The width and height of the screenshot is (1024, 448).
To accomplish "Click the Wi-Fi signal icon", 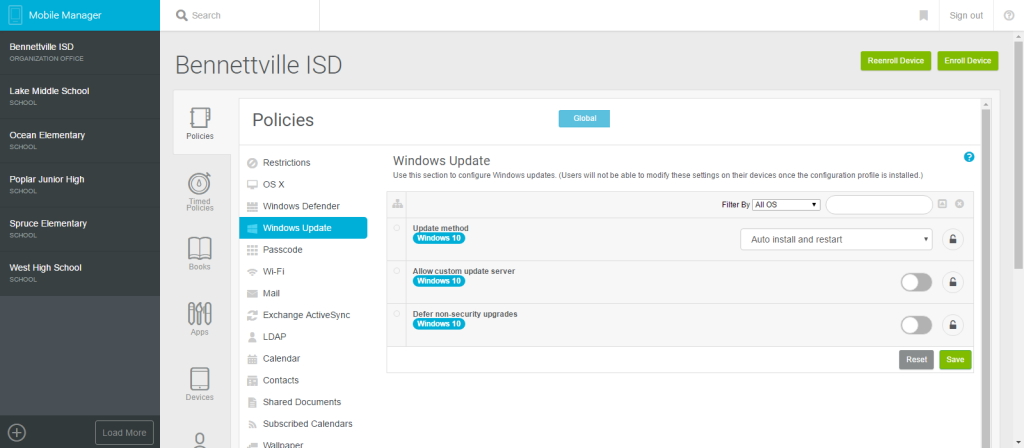I will pyautogui.click(x=252, y=272).
